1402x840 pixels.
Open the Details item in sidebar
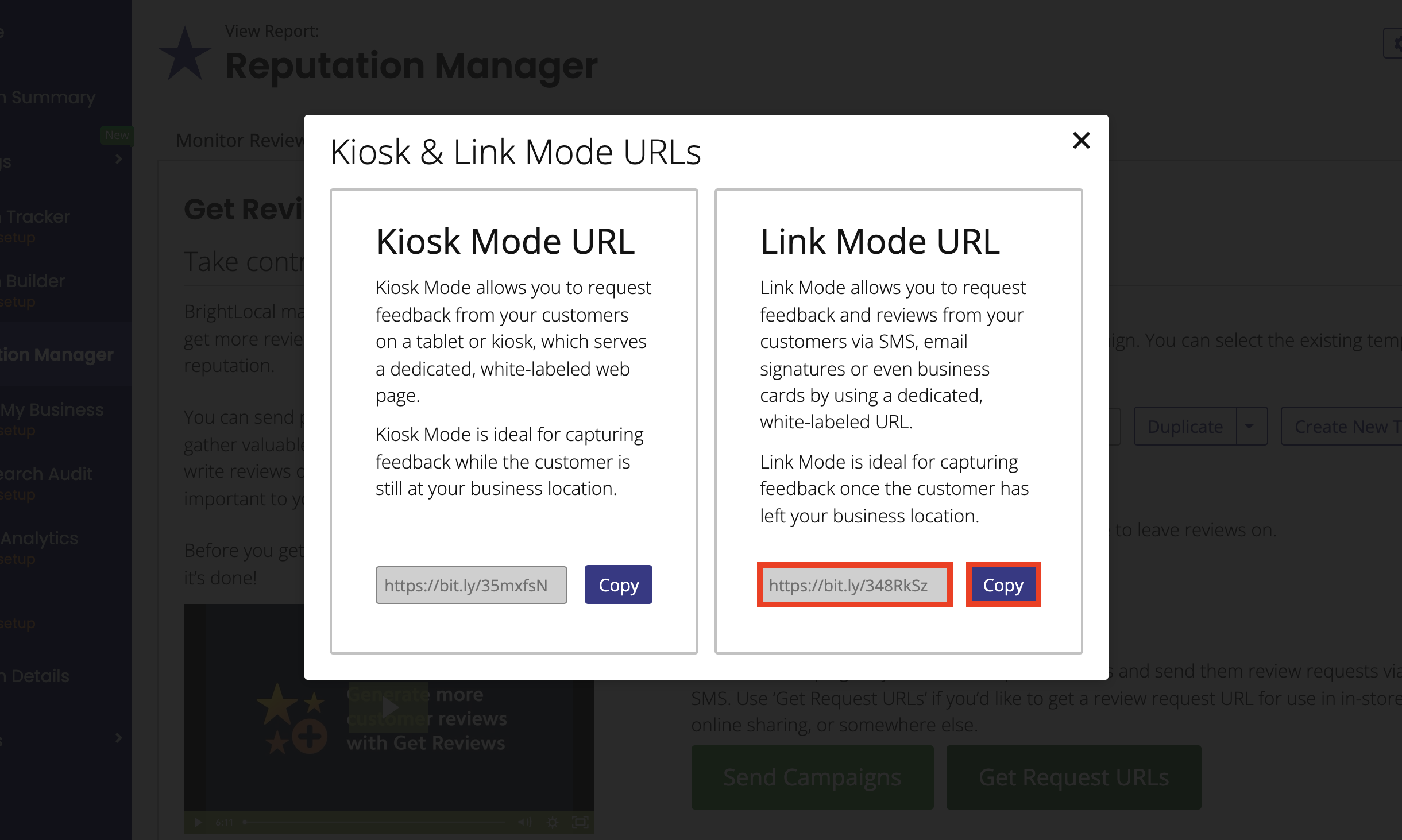point(34,676)
